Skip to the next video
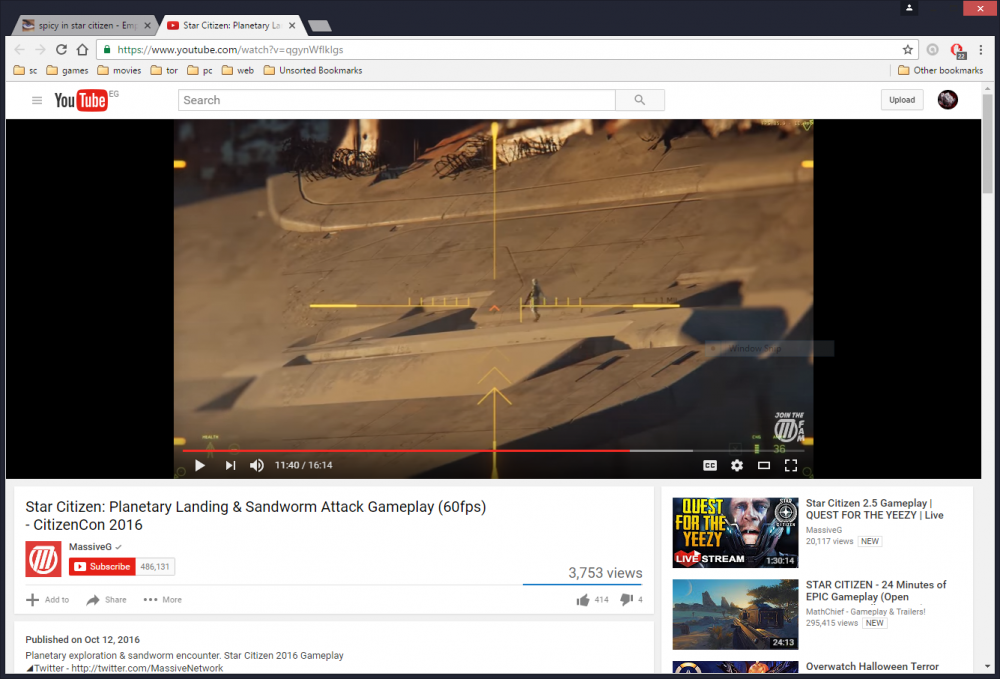The image size is (1000, 679). (230, 465)
